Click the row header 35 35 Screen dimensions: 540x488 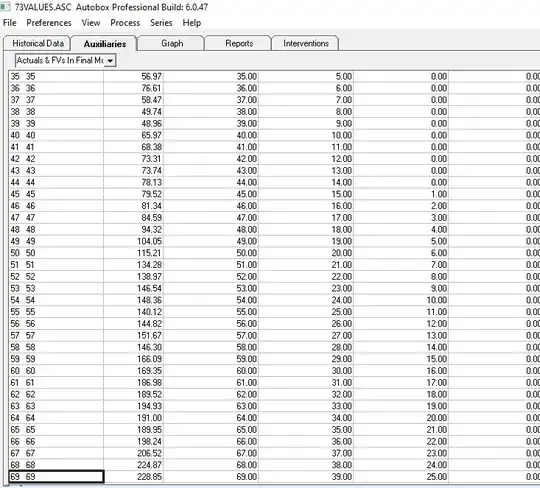[56, 76]
